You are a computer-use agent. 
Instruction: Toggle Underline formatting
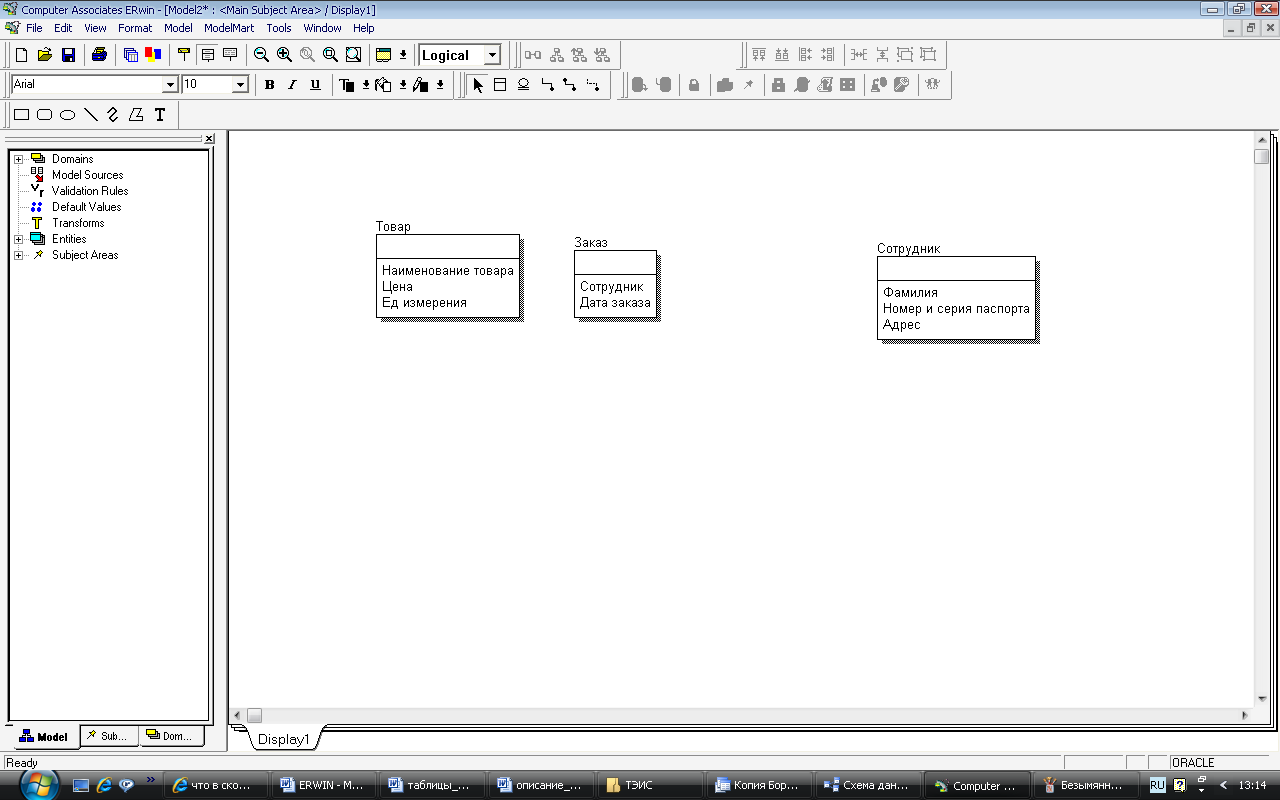tap(315, 85)
